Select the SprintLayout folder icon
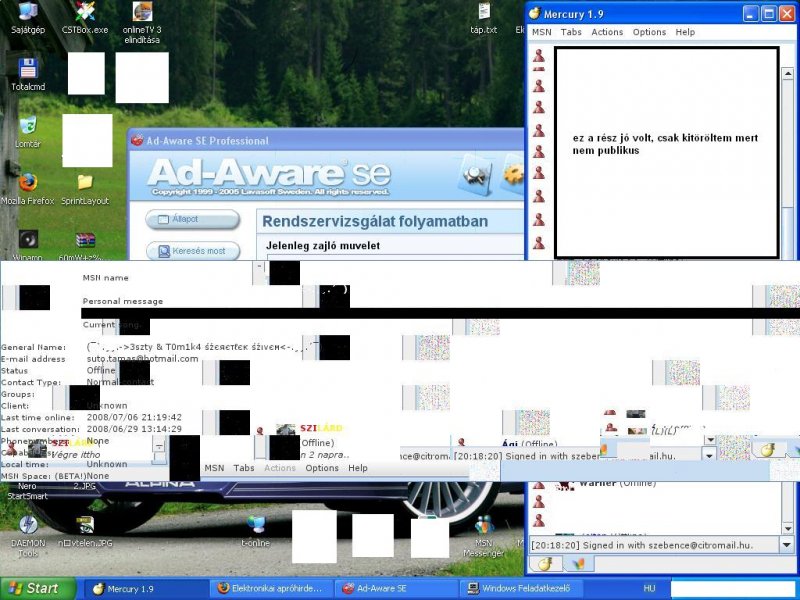 pos(85,189)
